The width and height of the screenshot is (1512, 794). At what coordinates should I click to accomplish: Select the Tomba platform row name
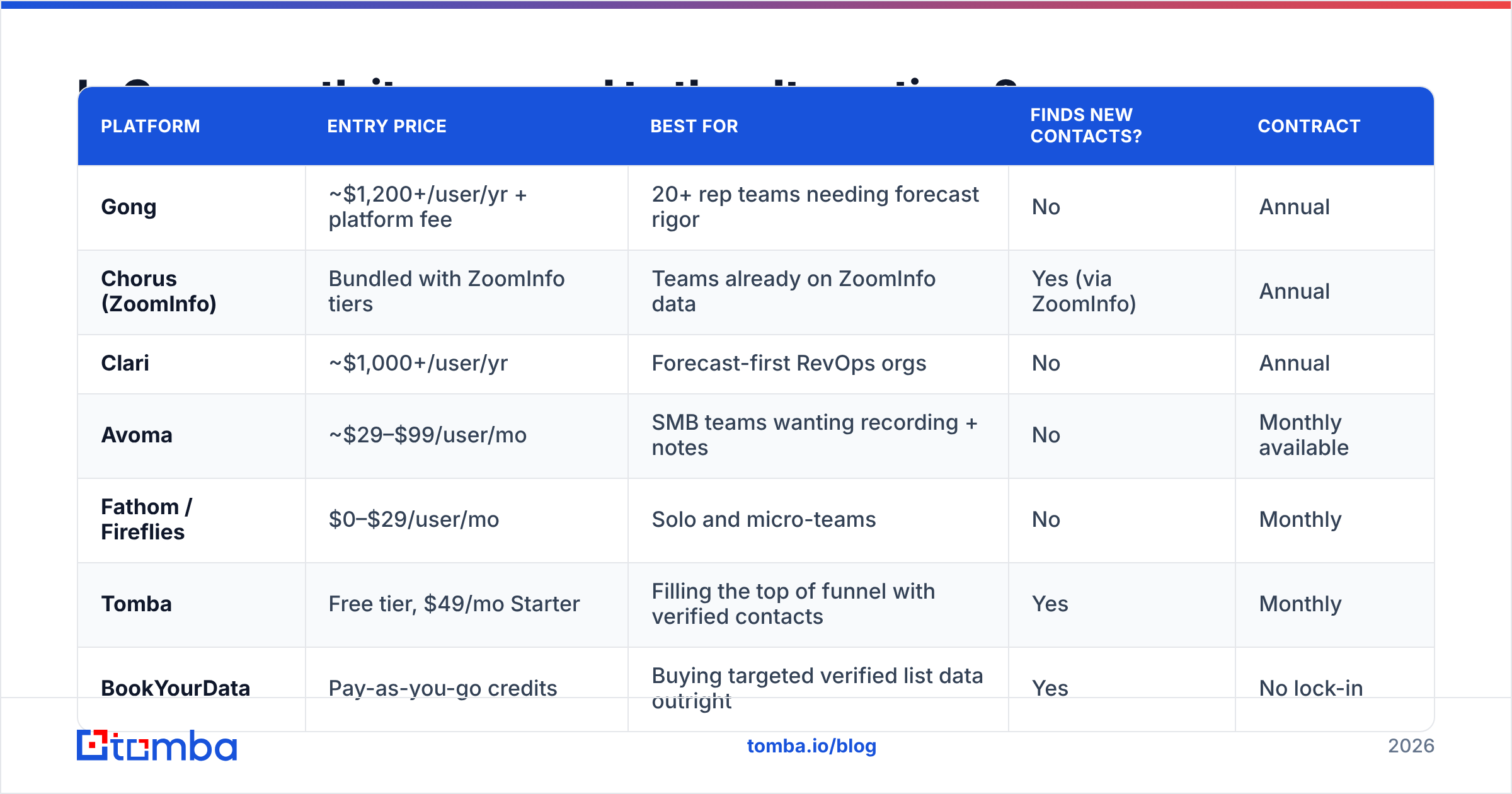[x=136, y=604]
